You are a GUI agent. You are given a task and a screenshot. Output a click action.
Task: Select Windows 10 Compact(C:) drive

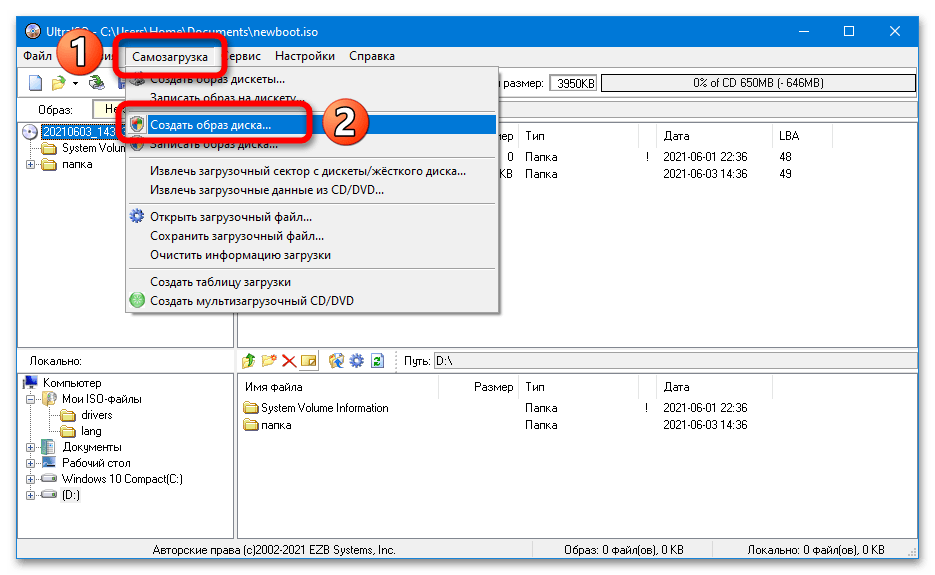(x=122, y=479)
